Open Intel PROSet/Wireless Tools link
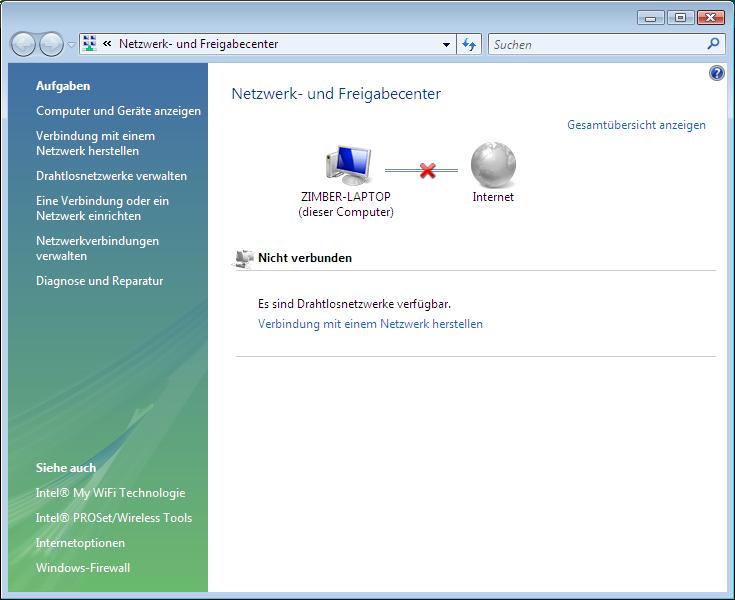 114,518
